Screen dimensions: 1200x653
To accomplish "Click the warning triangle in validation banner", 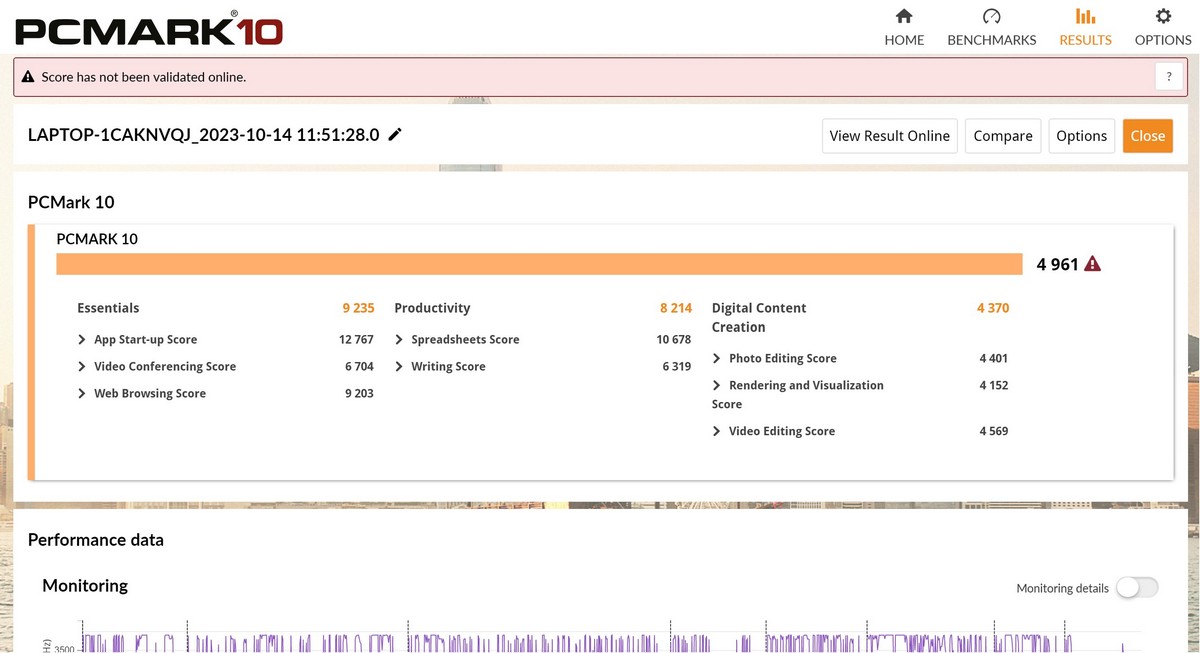I will coord(28,77).
